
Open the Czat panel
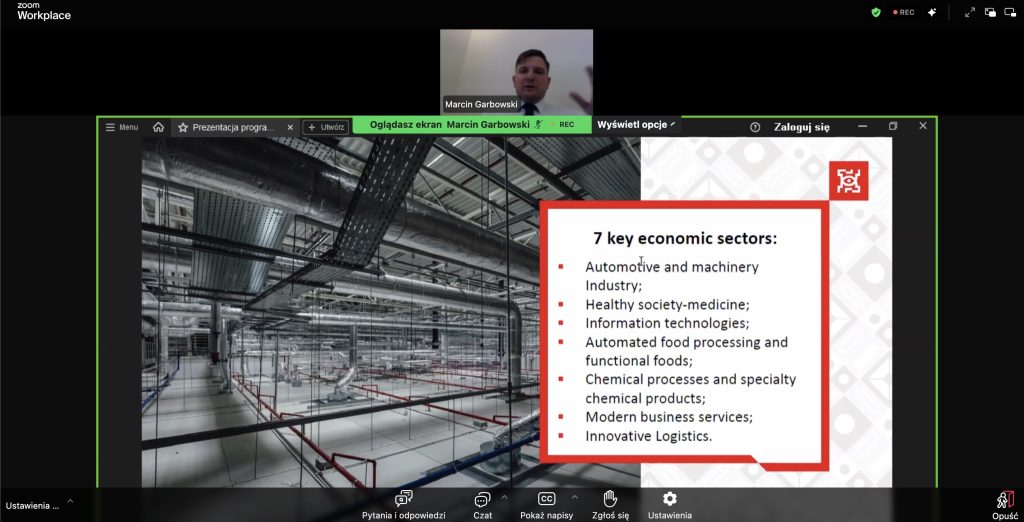[482, 499]
